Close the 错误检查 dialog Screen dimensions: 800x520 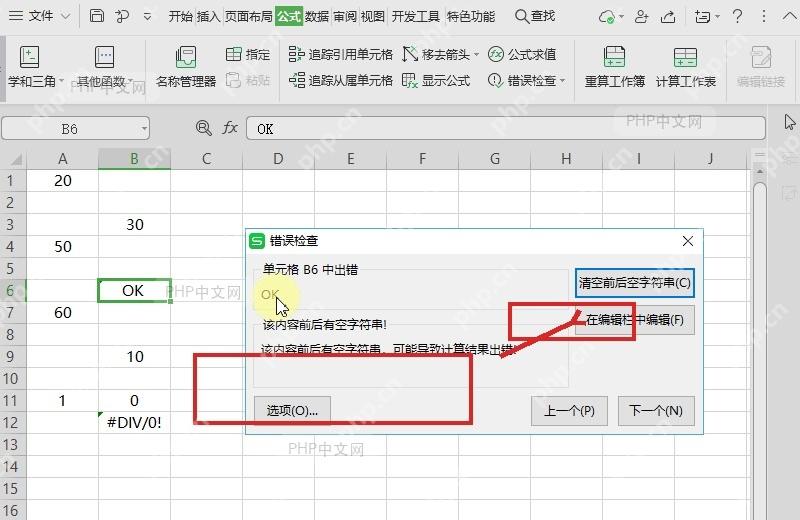(688, 241)
